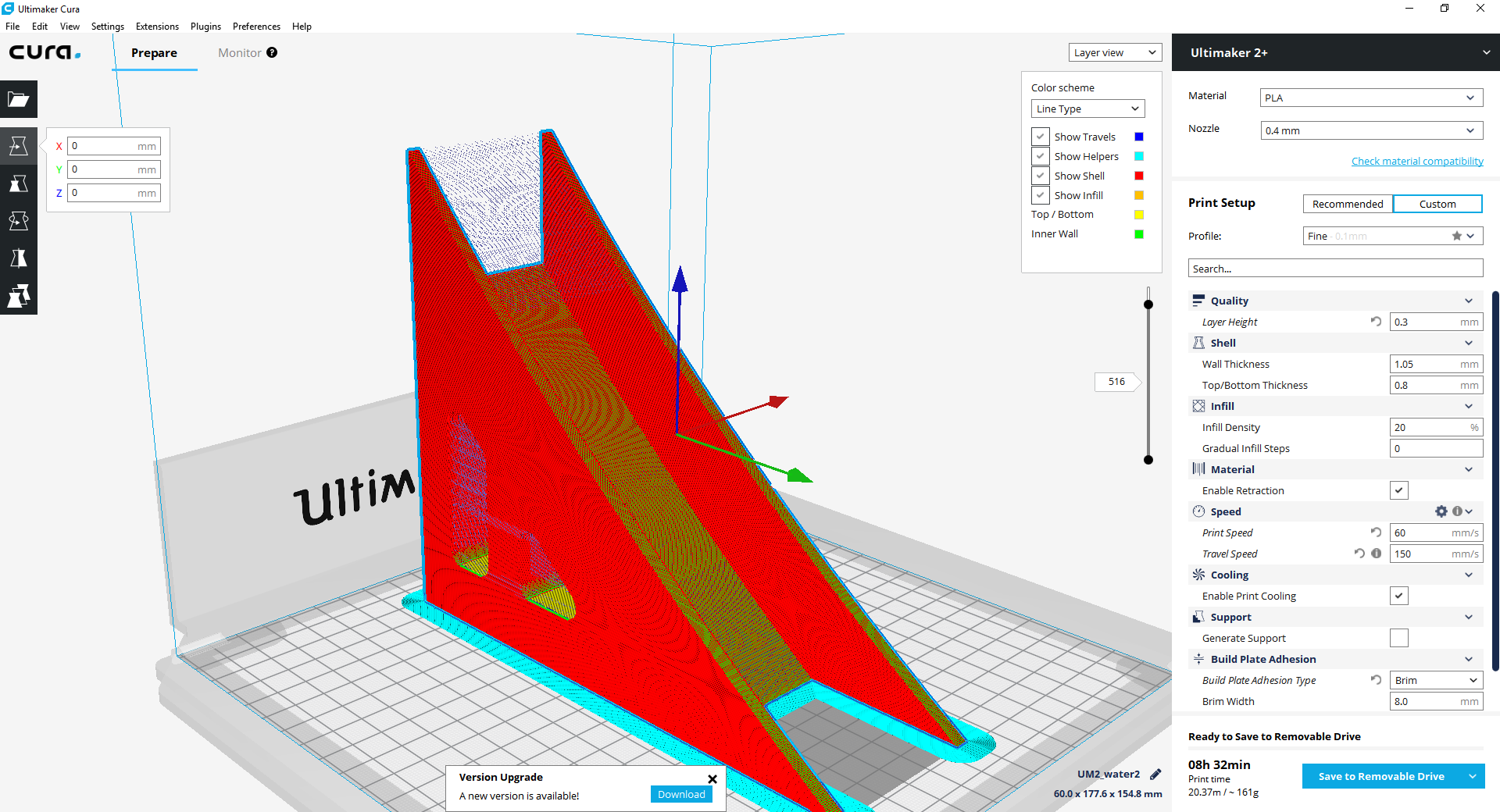Click the Show Shell red color swatch
Image resolution: width=1500 pixels, height=812 pixels.
[x=1139, y=176]
